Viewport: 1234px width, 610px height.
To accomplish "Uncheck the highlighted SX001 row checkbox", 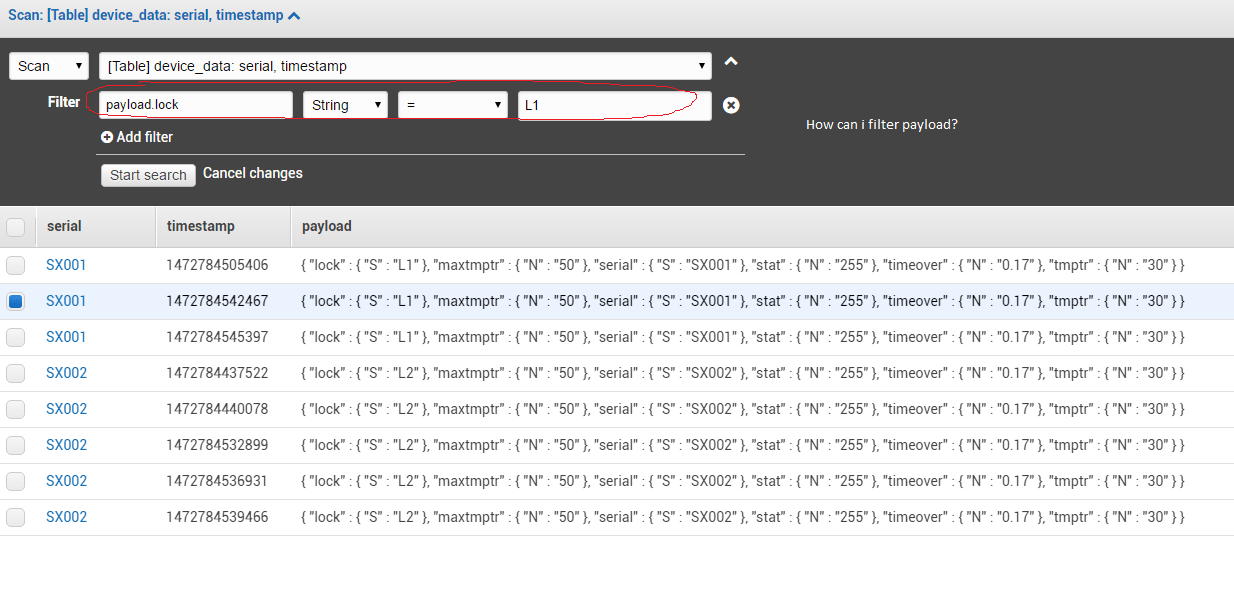I will tap(16, 301).
